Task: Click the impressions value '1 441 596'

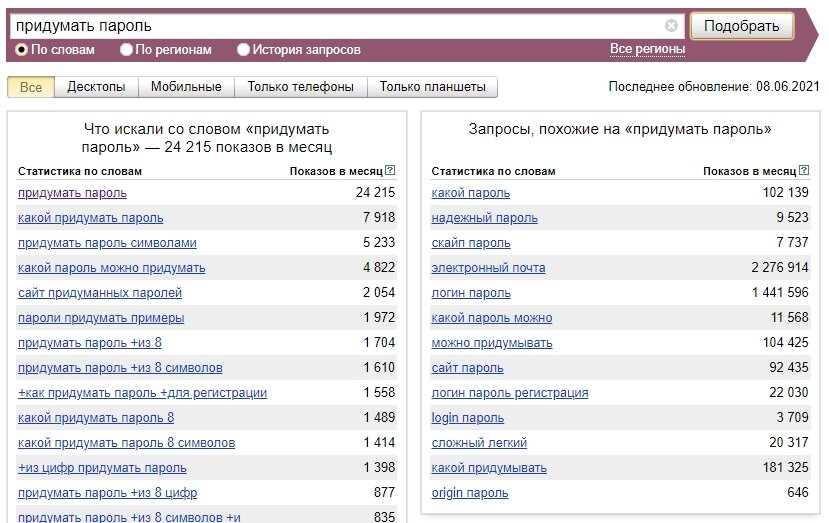Action: pyautogui.click(x=780, y=292)
